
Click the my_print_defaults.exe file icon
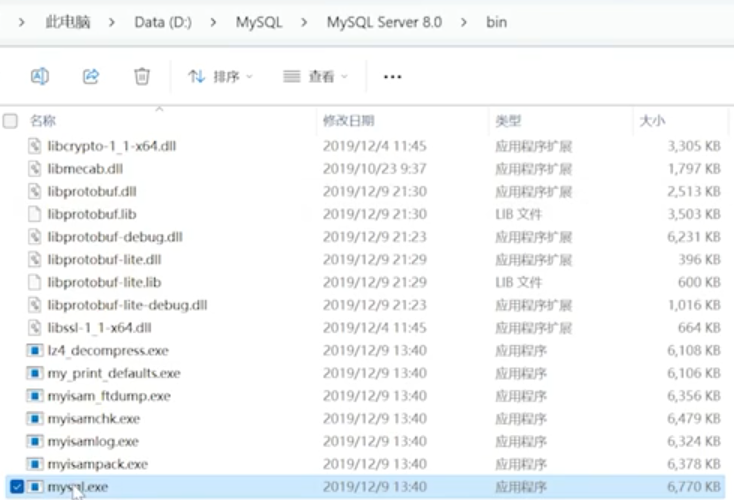pos(35,373)
